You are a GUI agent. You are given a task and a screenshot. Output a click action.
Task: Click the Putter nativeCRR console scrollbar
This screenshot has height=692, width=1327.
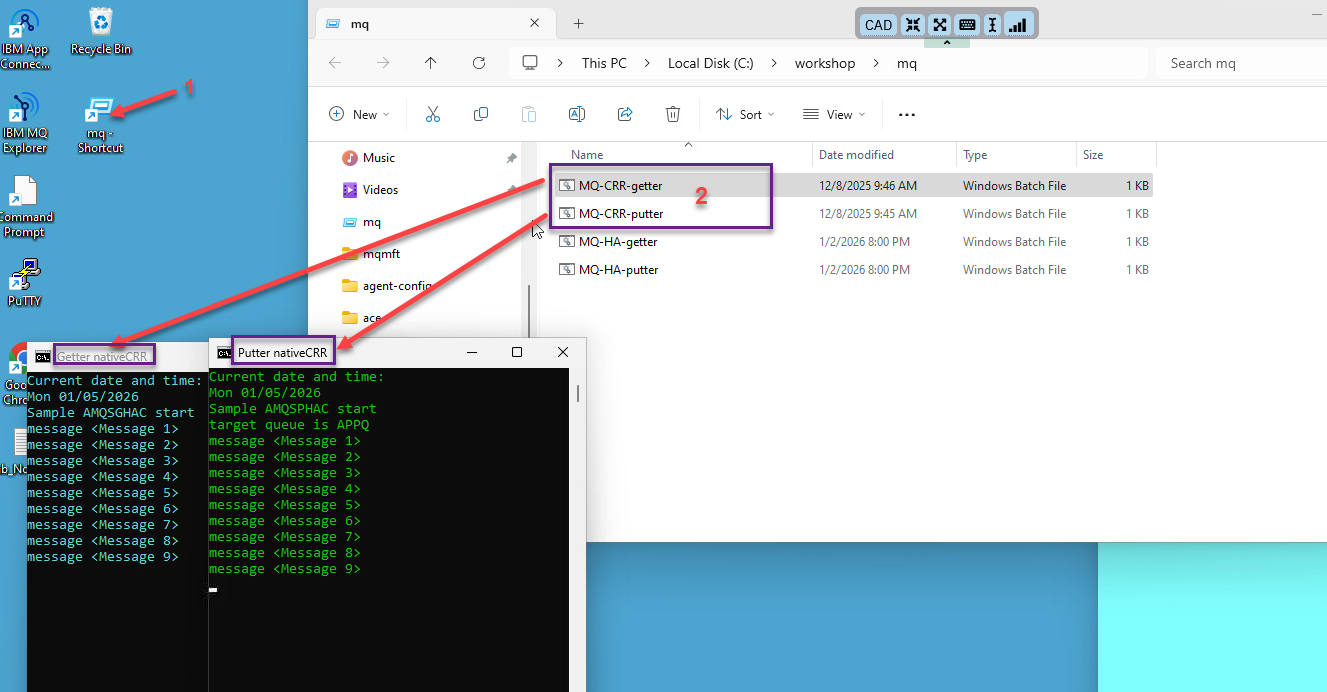point(578,394)
